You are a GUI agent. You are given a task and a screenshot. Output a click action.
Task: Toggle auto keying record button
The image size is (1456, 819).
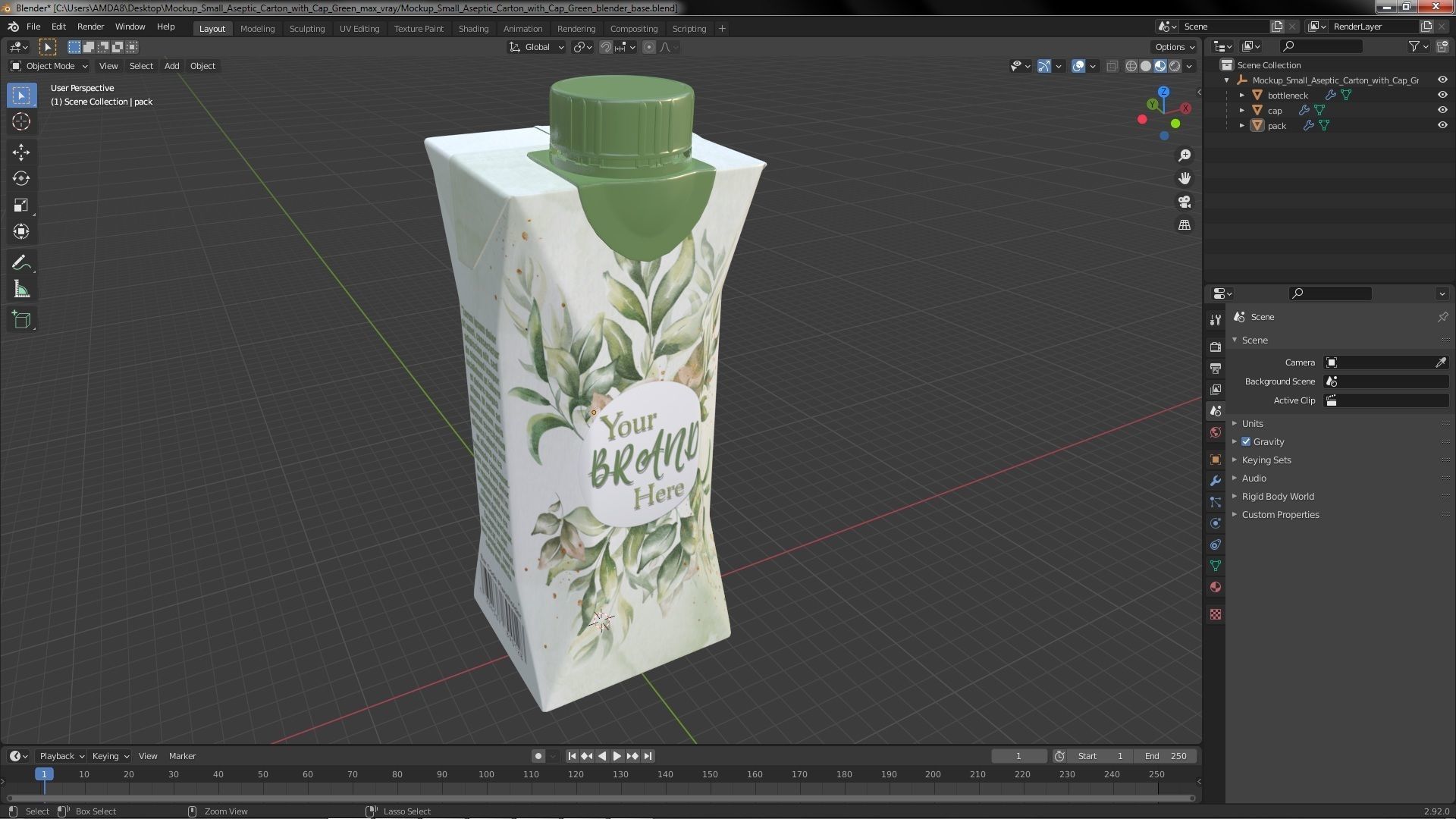coord(538,756)
